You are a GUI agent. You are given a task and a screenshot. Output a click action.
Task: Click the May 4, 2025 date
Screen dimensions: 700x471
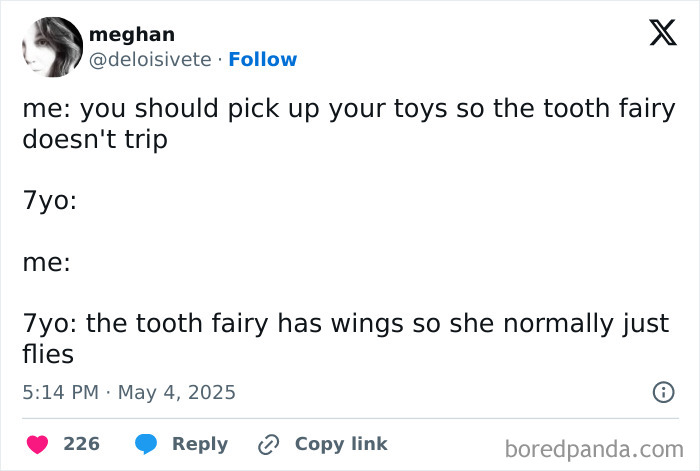(x=176, y=392)
